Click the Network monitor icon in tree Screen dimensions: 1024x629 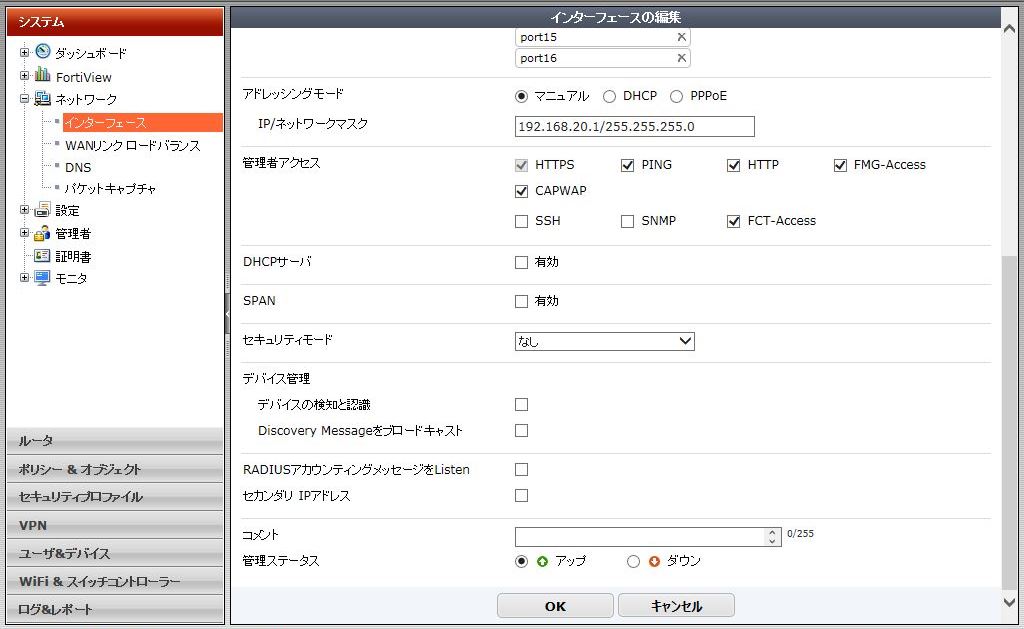[43, 99]
